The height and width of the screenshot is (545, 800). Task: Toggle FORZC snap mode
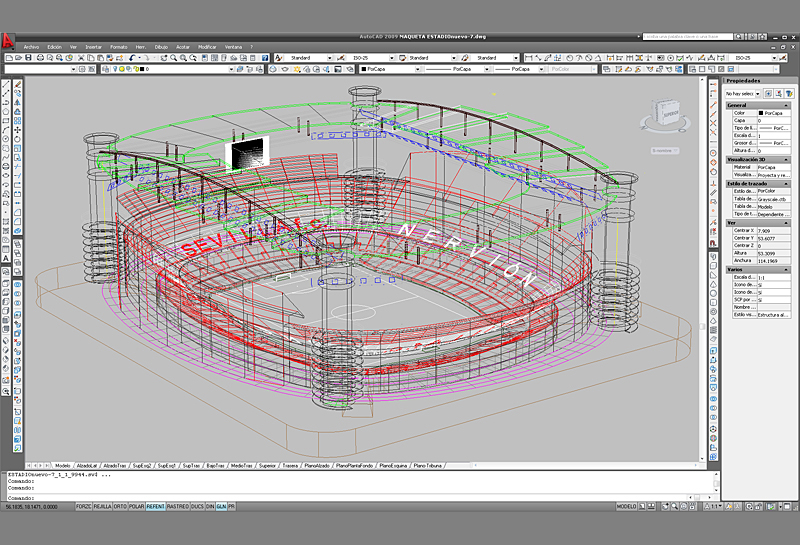[x=84, y=507]
